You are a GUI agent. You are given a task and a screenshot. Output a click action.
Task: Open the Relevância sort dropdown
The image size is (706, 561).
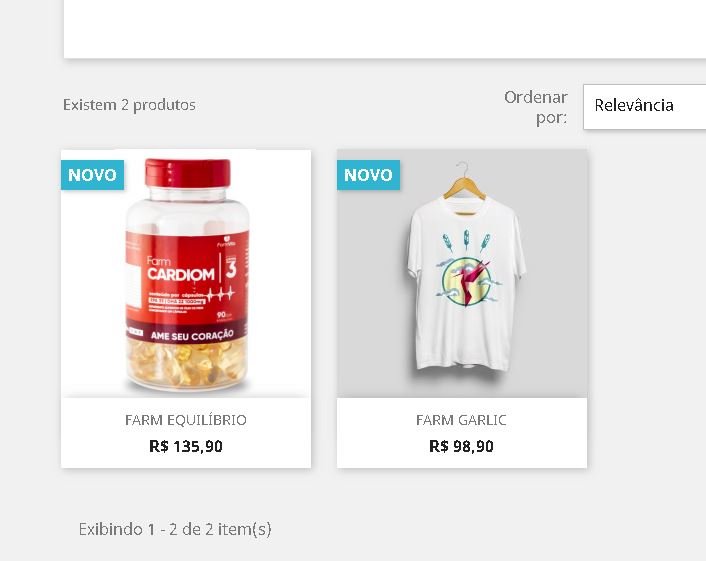click(x=645, y=107)
